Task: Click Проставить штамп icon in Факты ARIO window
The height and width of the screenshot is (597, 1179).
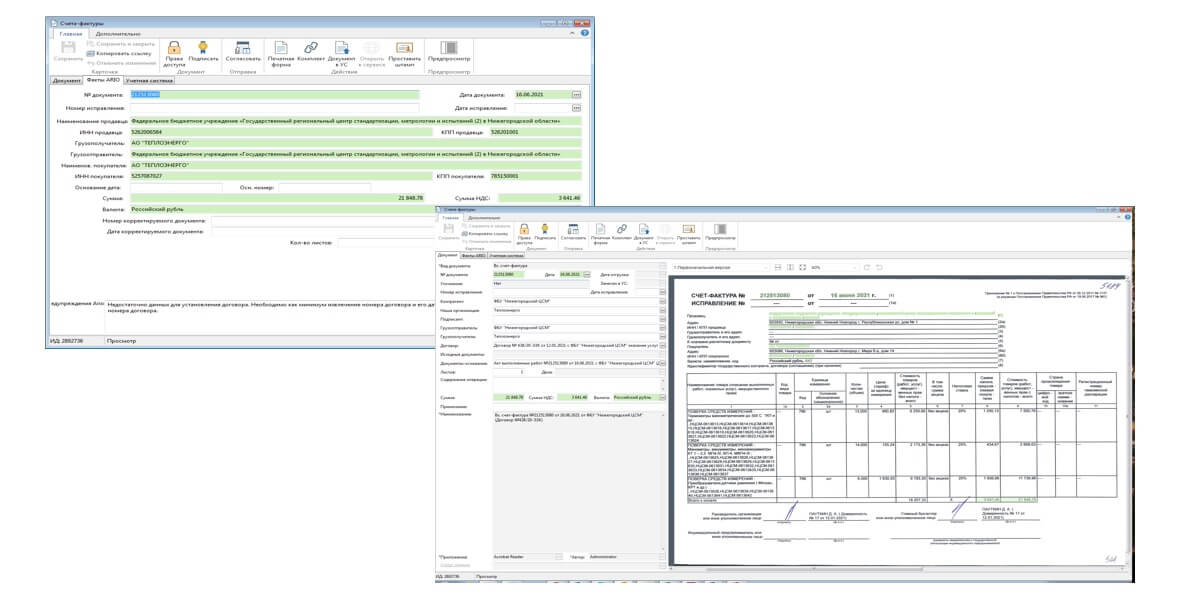Action: tap(404, 47)
